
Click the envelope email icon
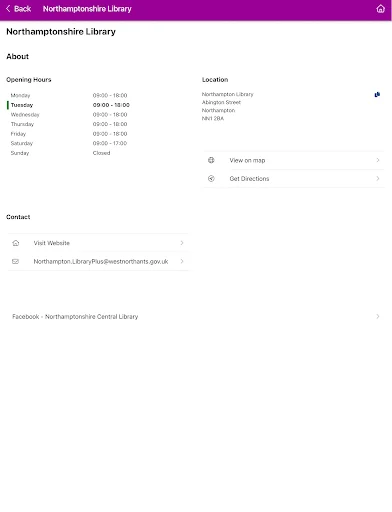[x=15, y=262]
